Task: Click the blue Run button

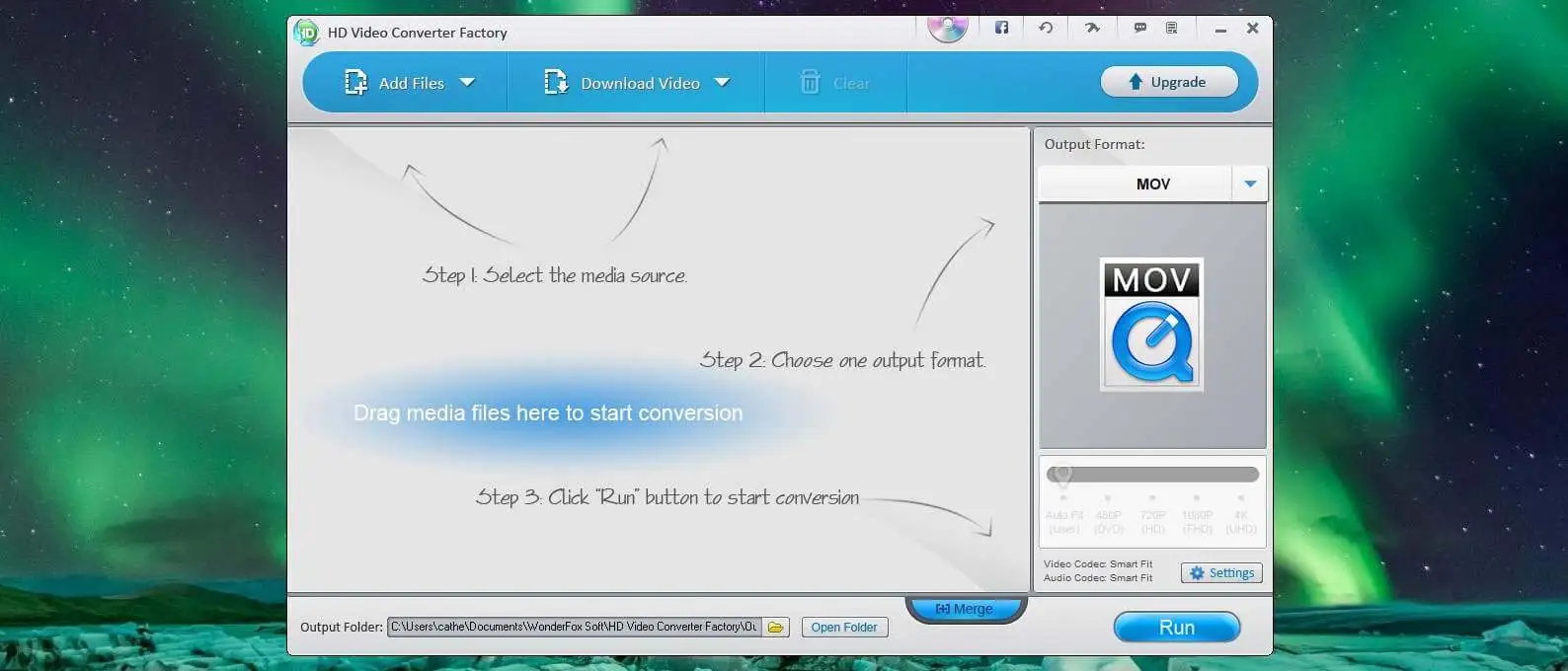Action: (1177, 628)
